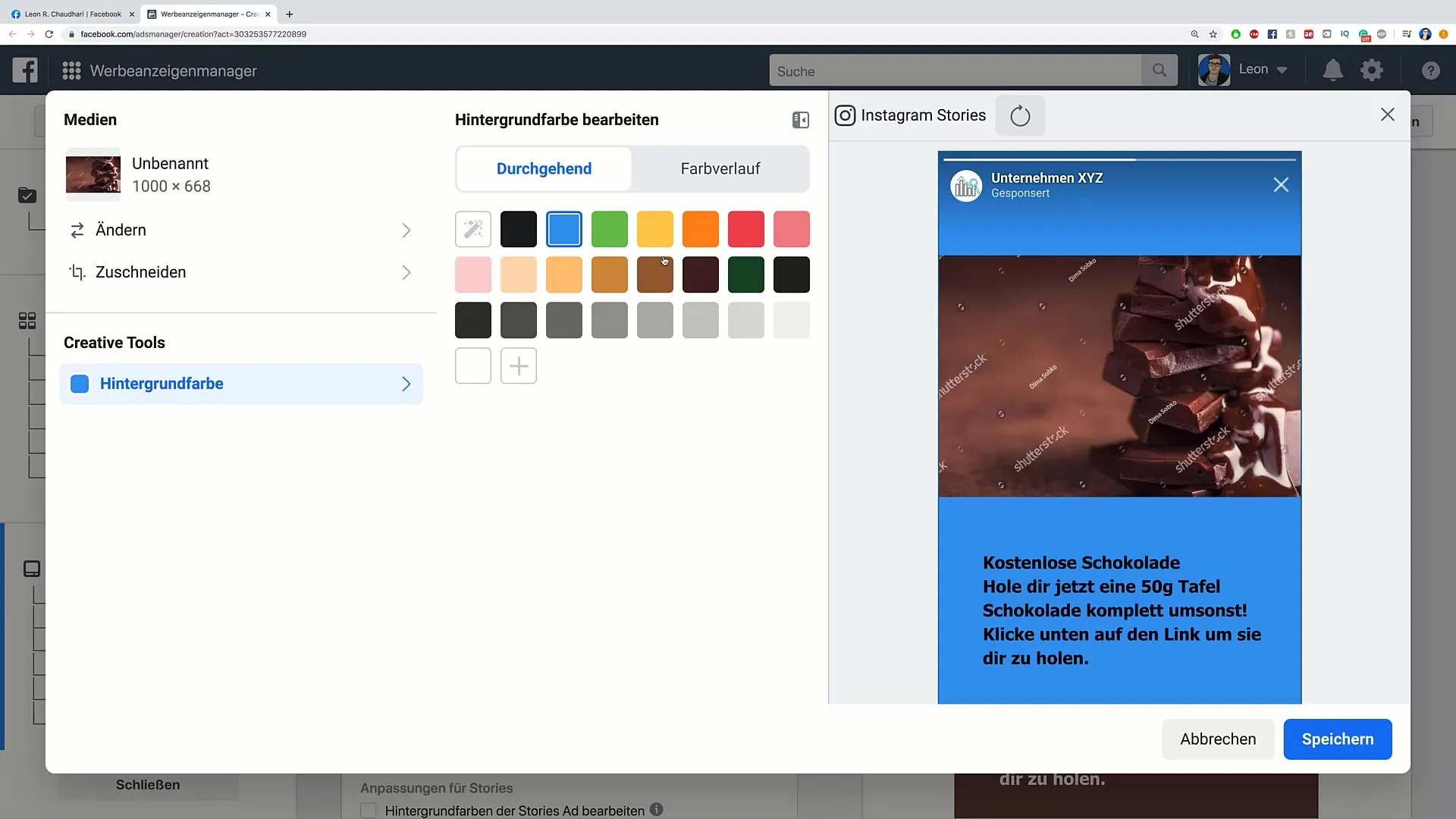The height and width of the screenshot is (819, 1456).
Task: Select the Zuschneiden menu row
Action: [241, 272]
